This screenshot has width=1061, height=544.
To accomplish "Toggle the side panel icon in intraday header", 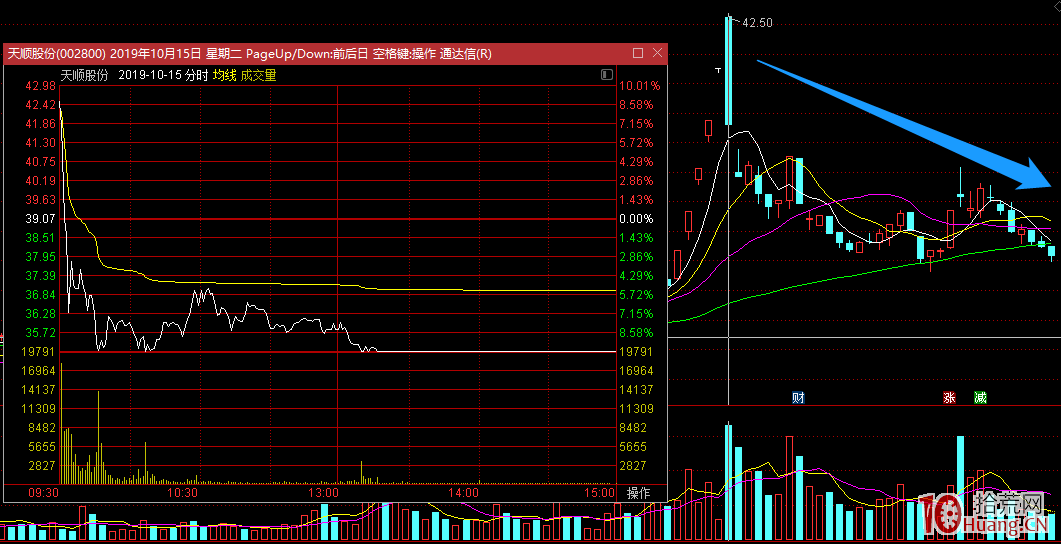I will point(607,75).
